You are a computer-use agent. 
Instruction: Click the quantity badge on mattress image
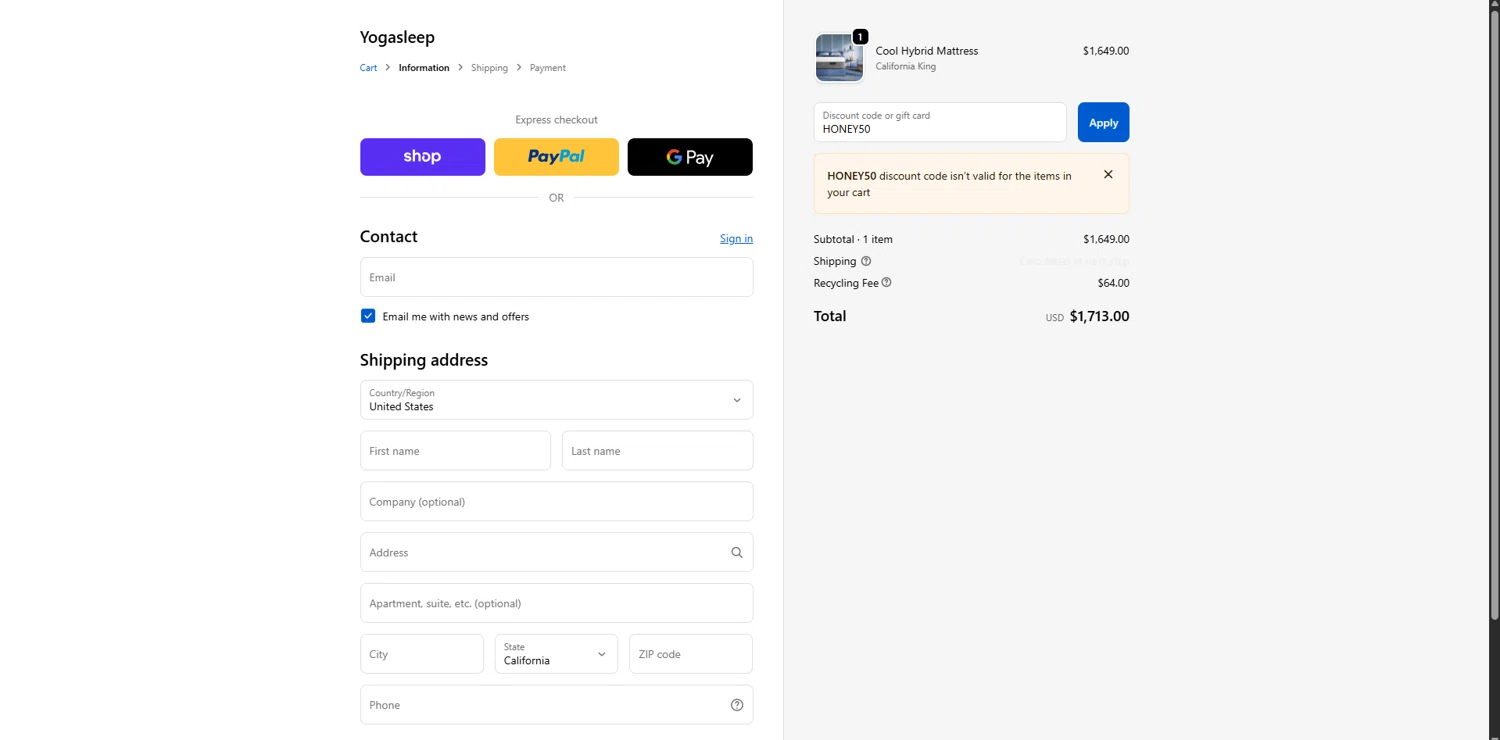click(x=860, y=37)
